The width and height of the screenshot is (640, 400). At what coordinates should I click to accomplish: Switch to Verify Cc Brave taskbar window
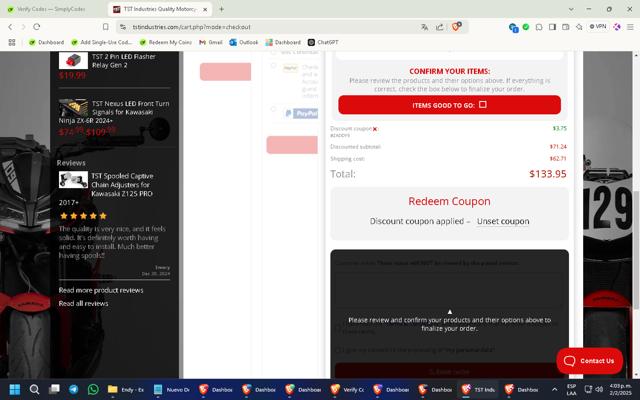click(x=347, y=389)
